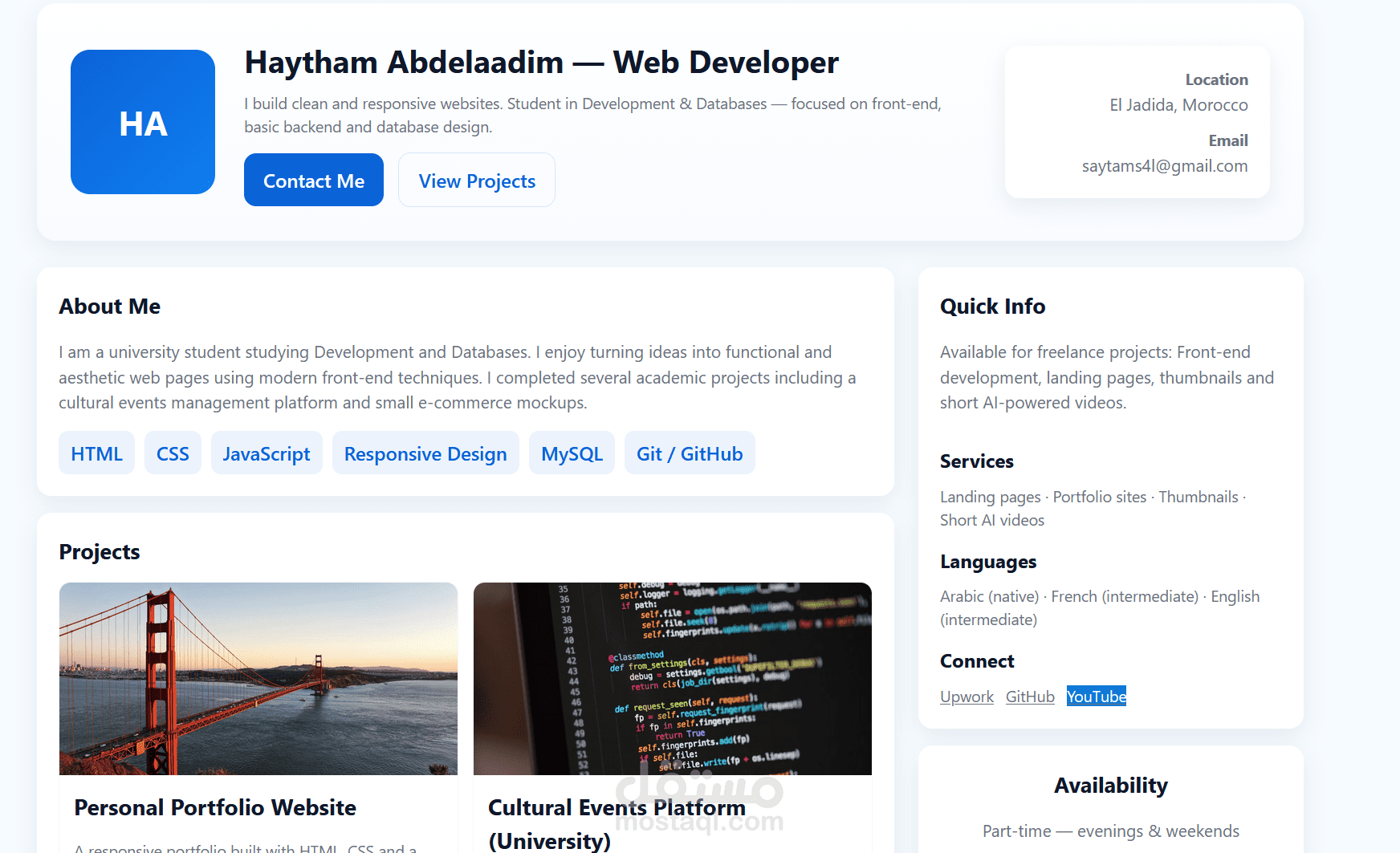Viewport: 1400px width, 853px height.
Task: Open the GitHub profile link
Action: click(1030, 697)
